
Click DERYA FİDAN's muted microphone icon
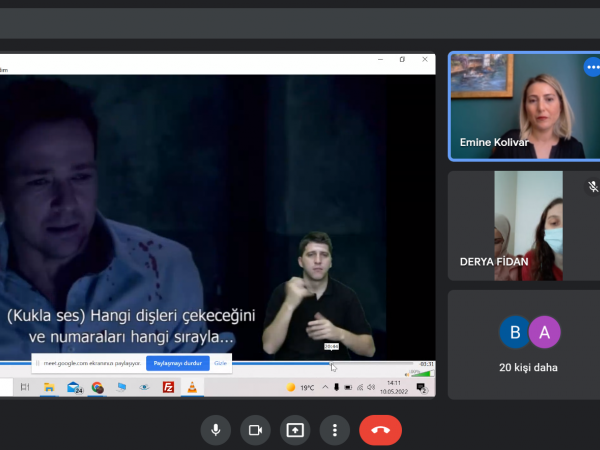[x=593, y=187]
